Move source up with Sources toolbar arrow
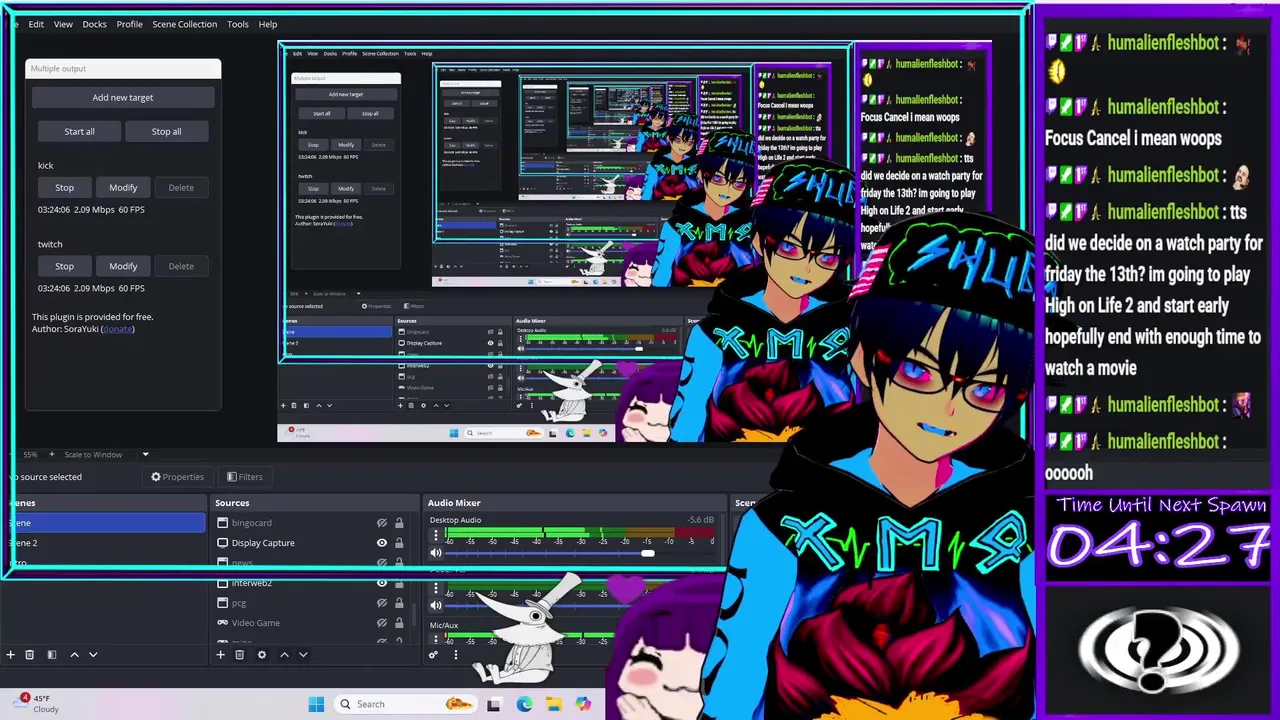 (284, 655)
